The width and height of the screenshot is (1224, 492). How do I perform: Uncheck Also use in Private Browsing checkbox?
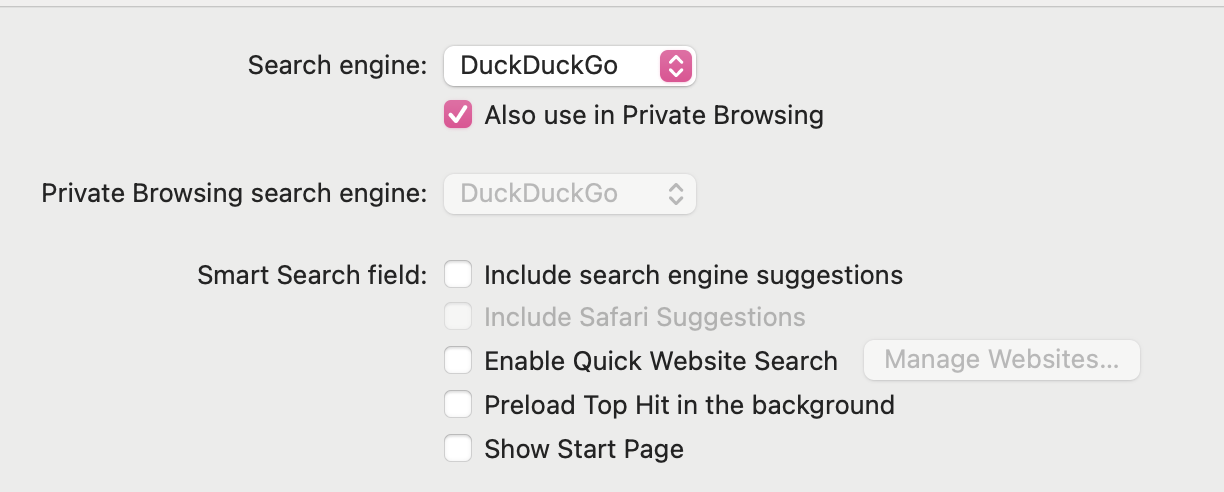point(458,115)
